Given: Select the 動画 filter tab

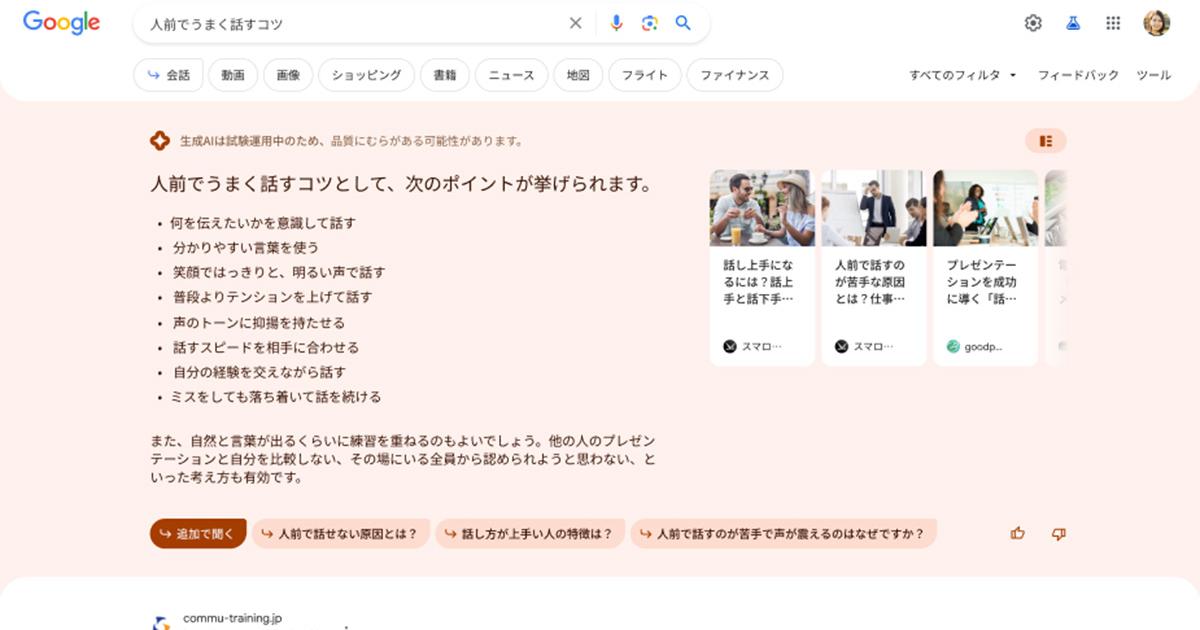Looking at the screenshot, I should (x=233, y=75).
